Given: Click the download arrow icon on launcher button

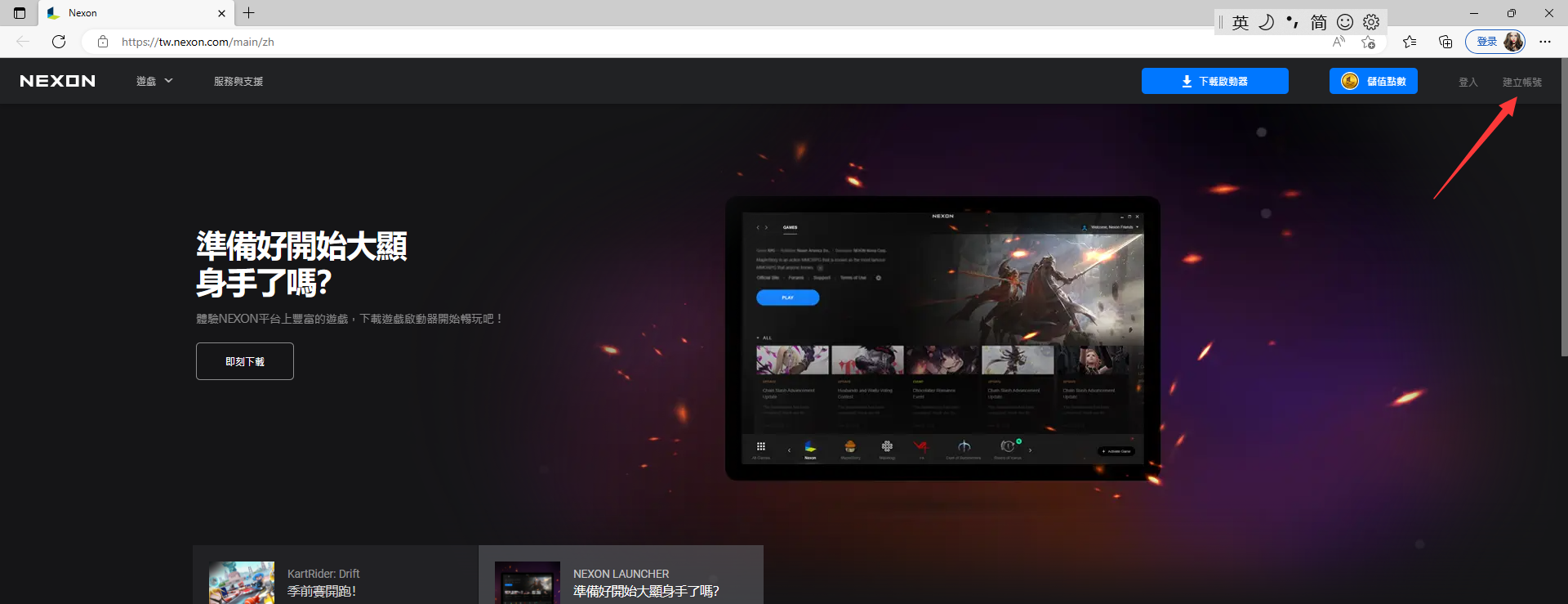Looking at the screenshot, I should tap(1187, 81).
